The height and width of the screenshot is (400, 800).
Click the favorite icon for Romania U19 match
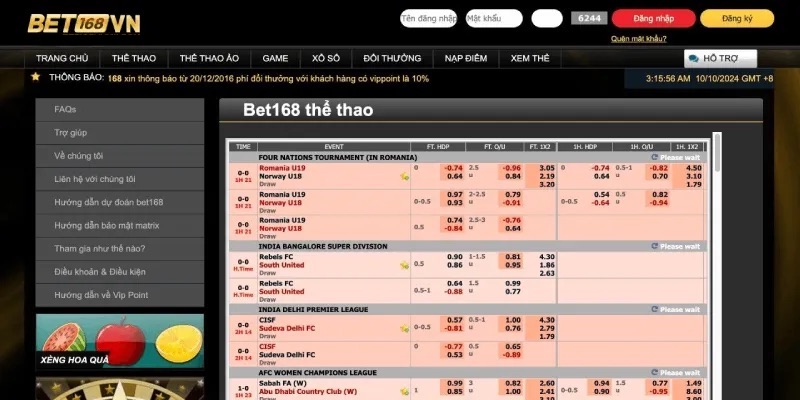coord(404,176)
